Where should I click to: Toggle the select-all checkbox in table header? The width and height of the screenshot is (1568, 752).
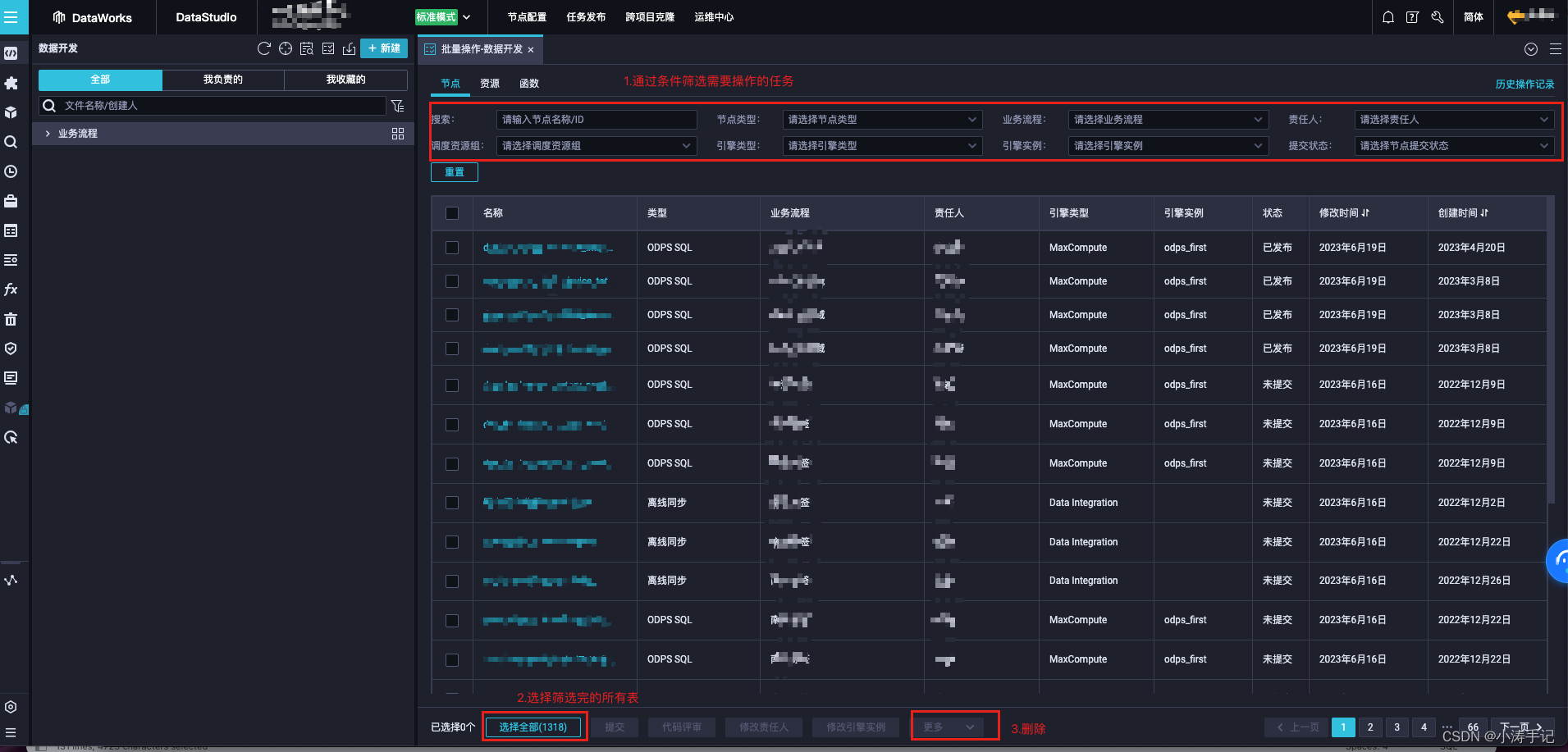[452, 212]
